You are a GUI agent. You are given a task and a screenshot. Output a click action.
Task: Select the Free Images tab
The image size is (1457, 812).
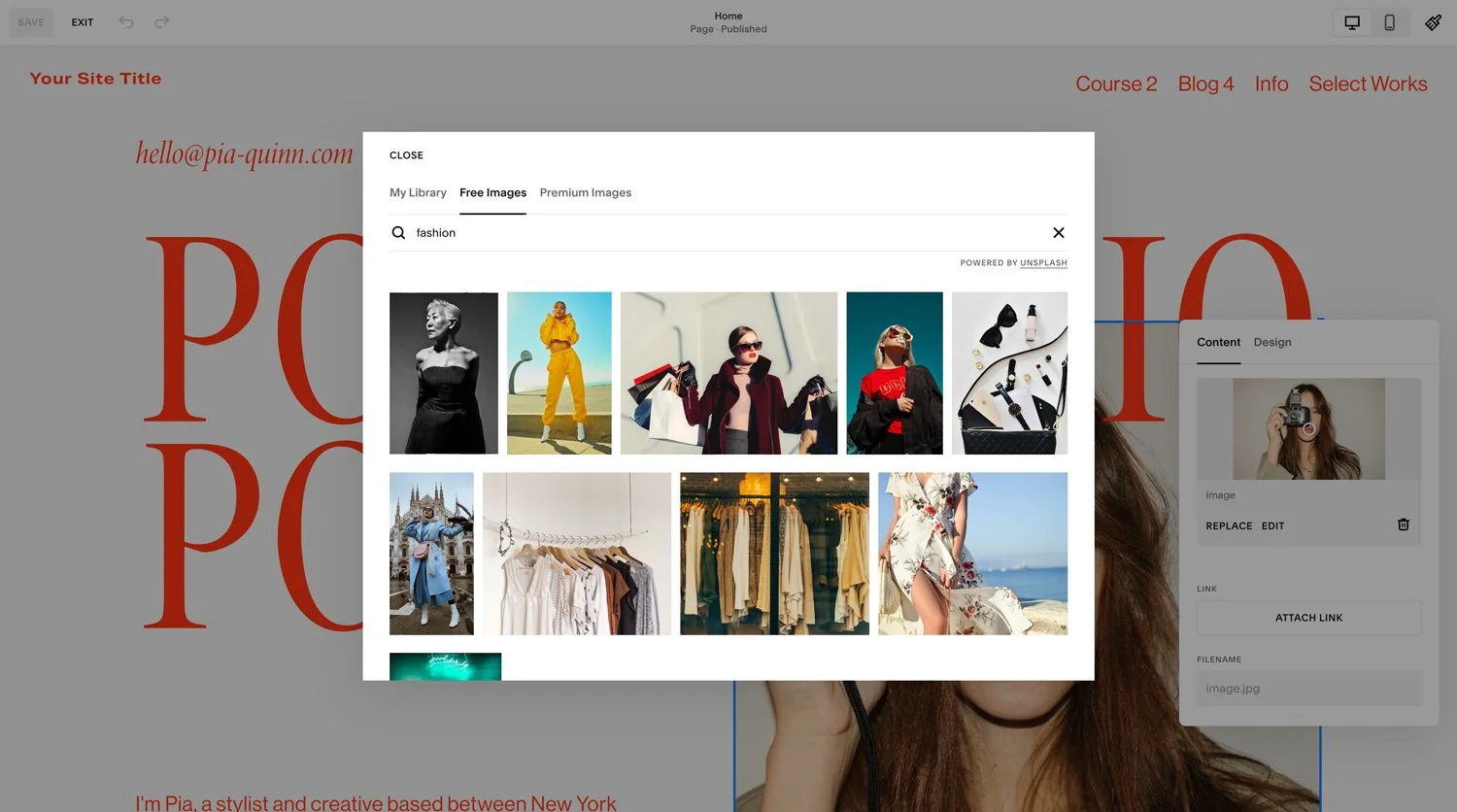[x=492, y=192]
